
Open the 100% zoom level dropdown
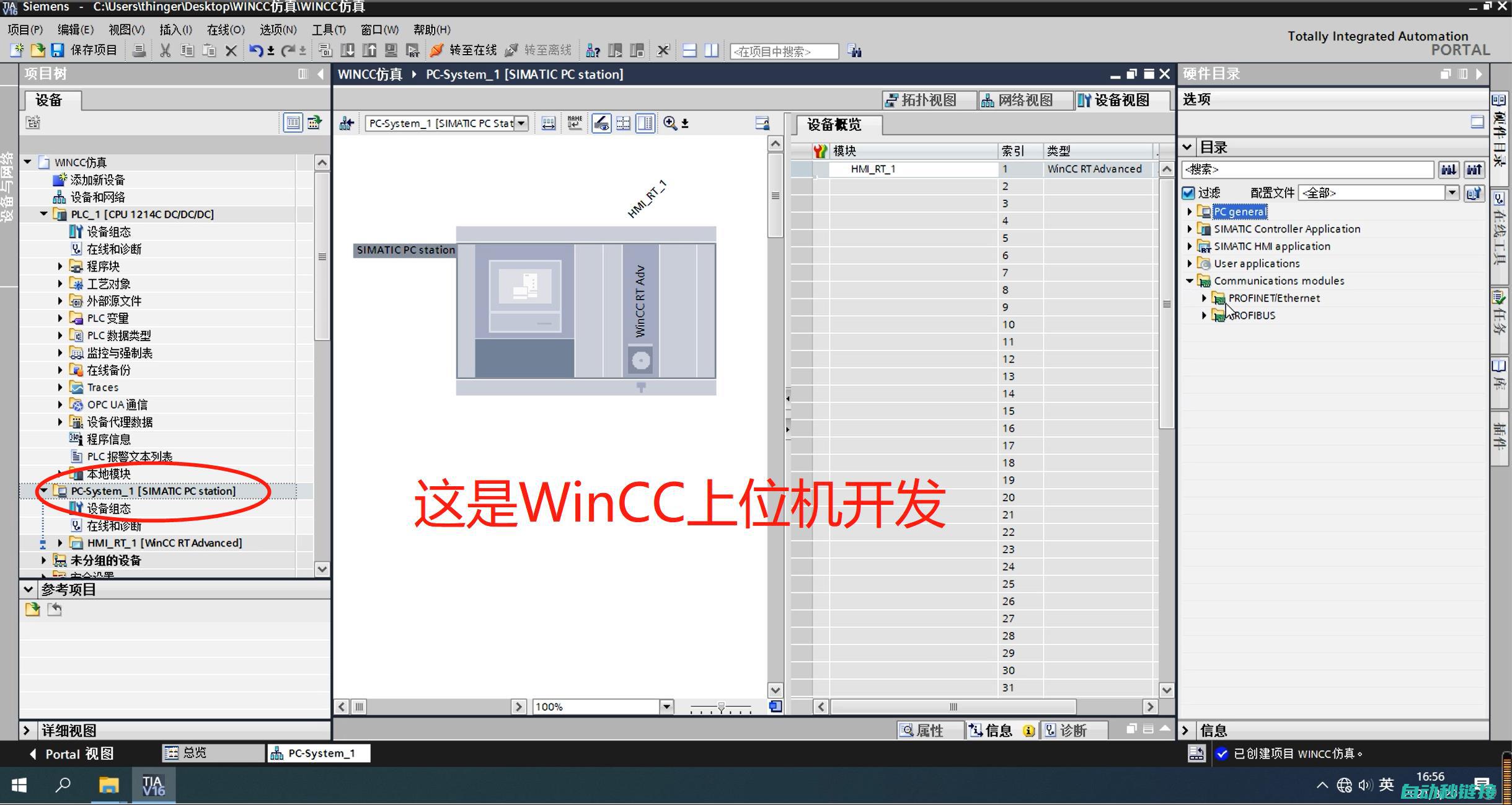(x=666, y=706)
